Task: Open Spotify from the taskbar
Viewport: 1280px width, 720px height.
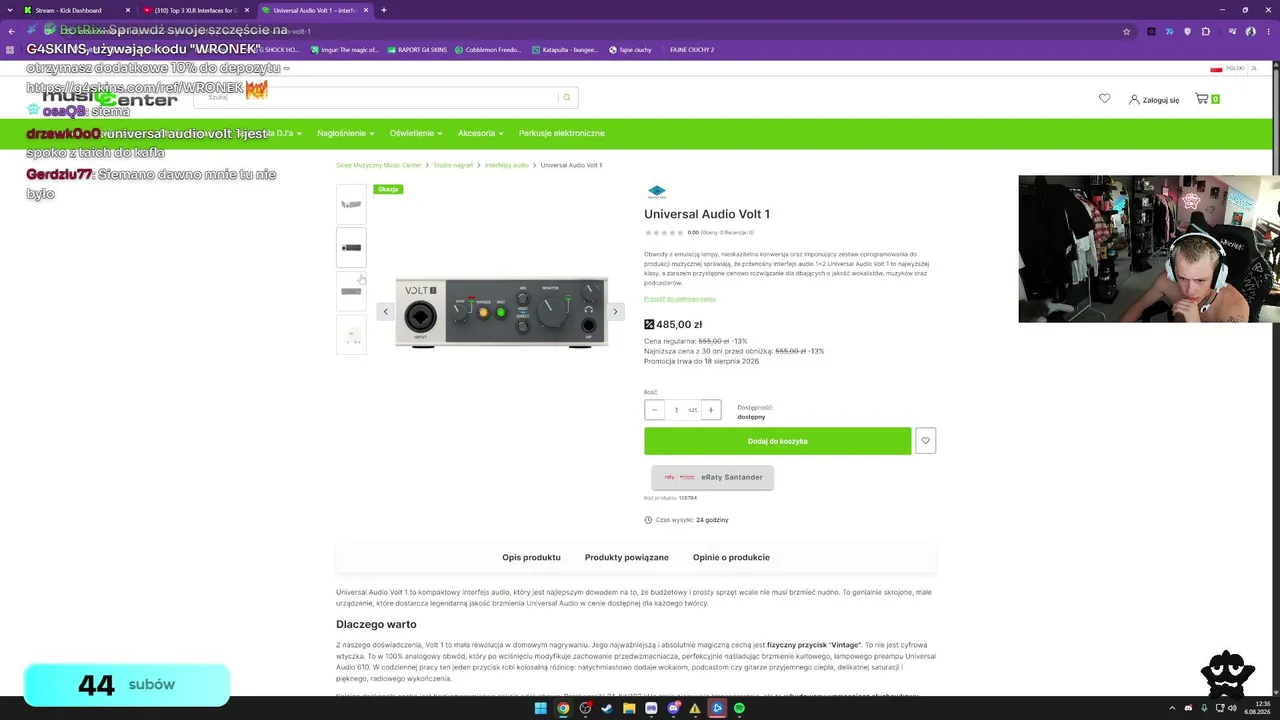Action: coord(739,708)
